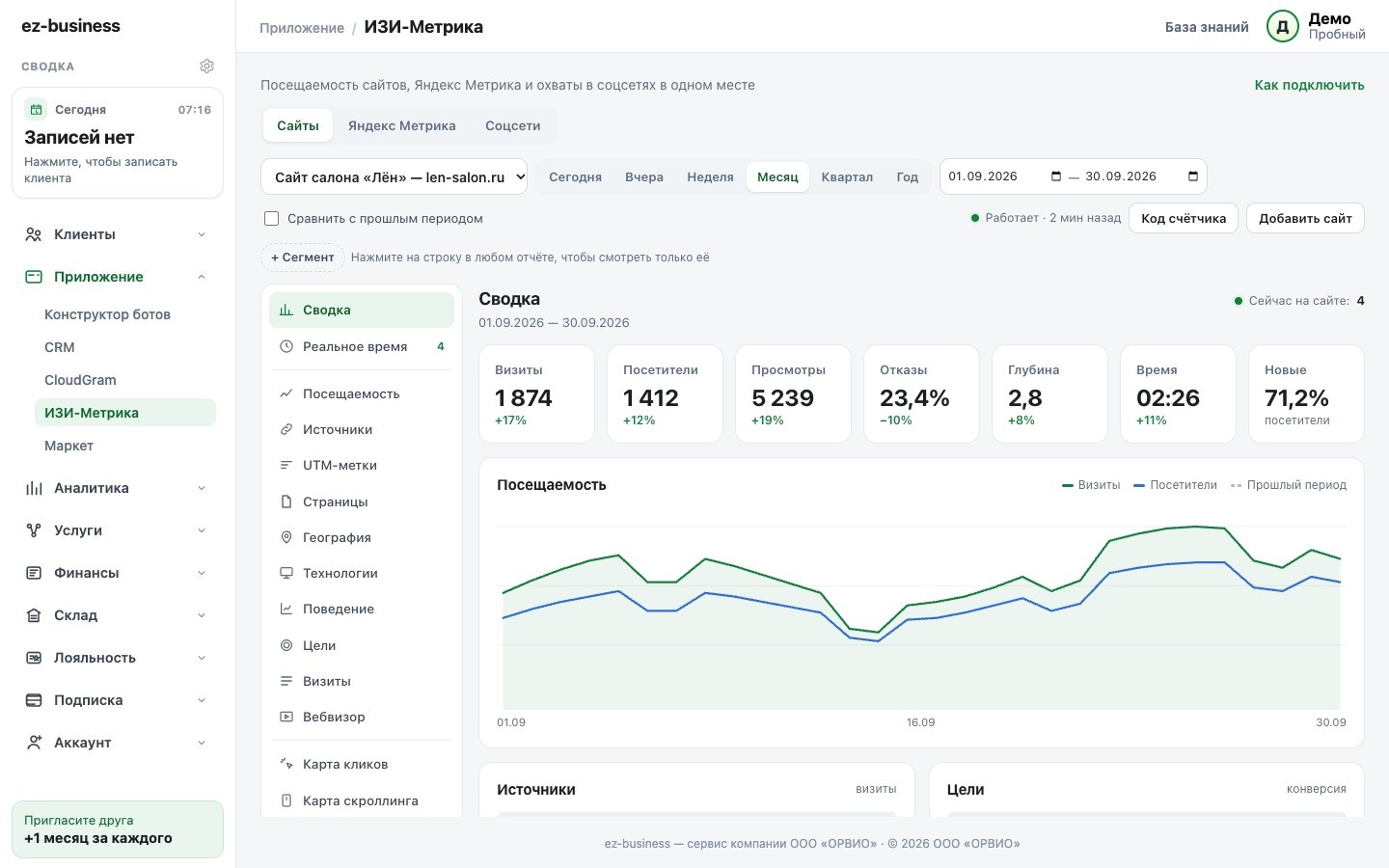Switch to the Яндекс Метрика tab
Viewport: 1389px width, 868px height.
point(402,125)
